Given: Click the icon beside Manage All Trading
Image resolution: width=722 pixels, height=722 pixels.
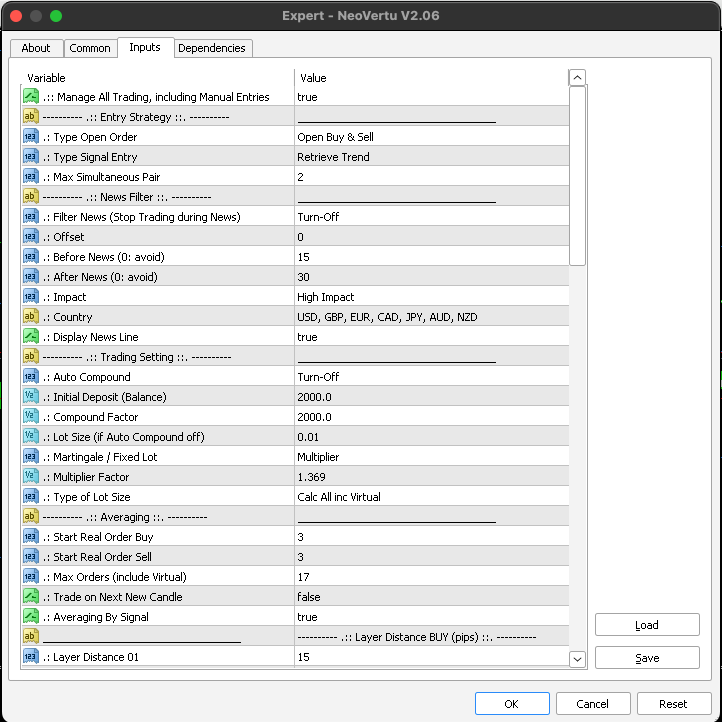Looking at the screenshot, I should [x=30, y=97].
